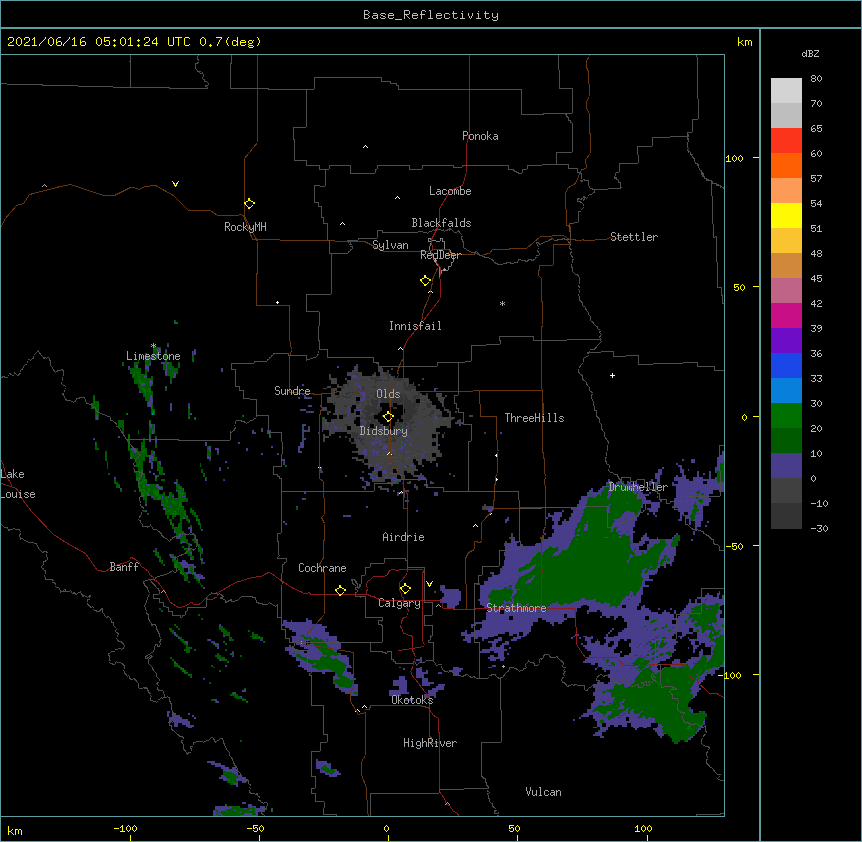Pick the bright green 20-30 dBZ swatch
Viewport: 862px width, 842px height.
pyautogui.click(x=786, y=416)
